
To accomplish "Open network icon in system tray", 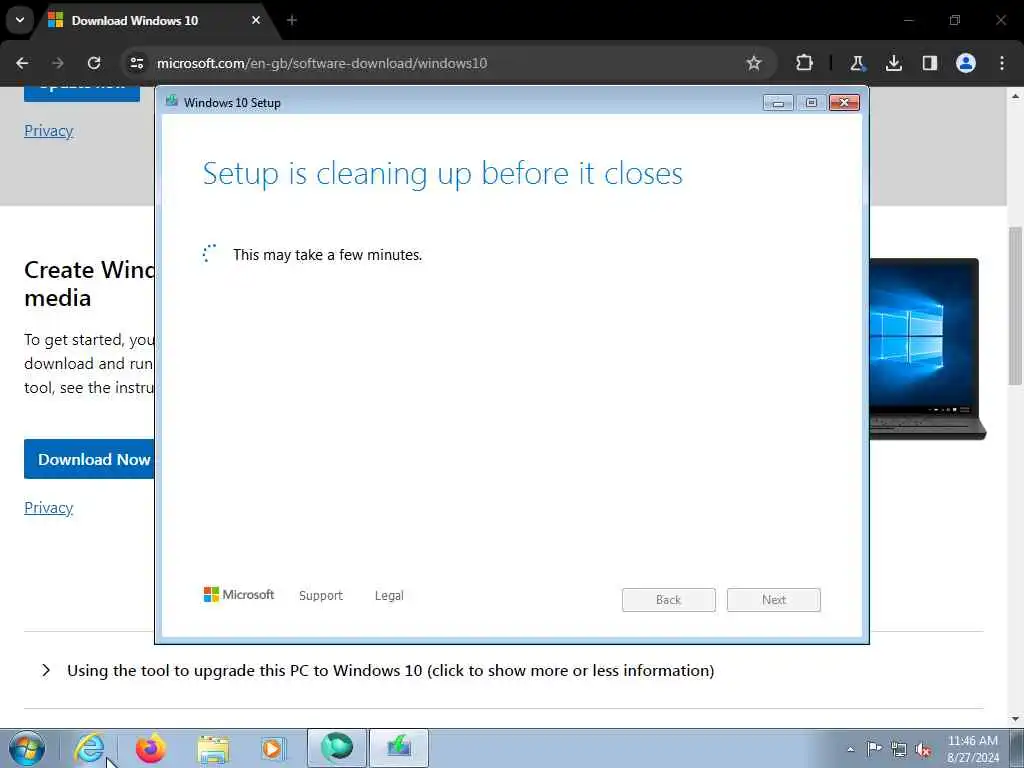I will click(899, 750).
